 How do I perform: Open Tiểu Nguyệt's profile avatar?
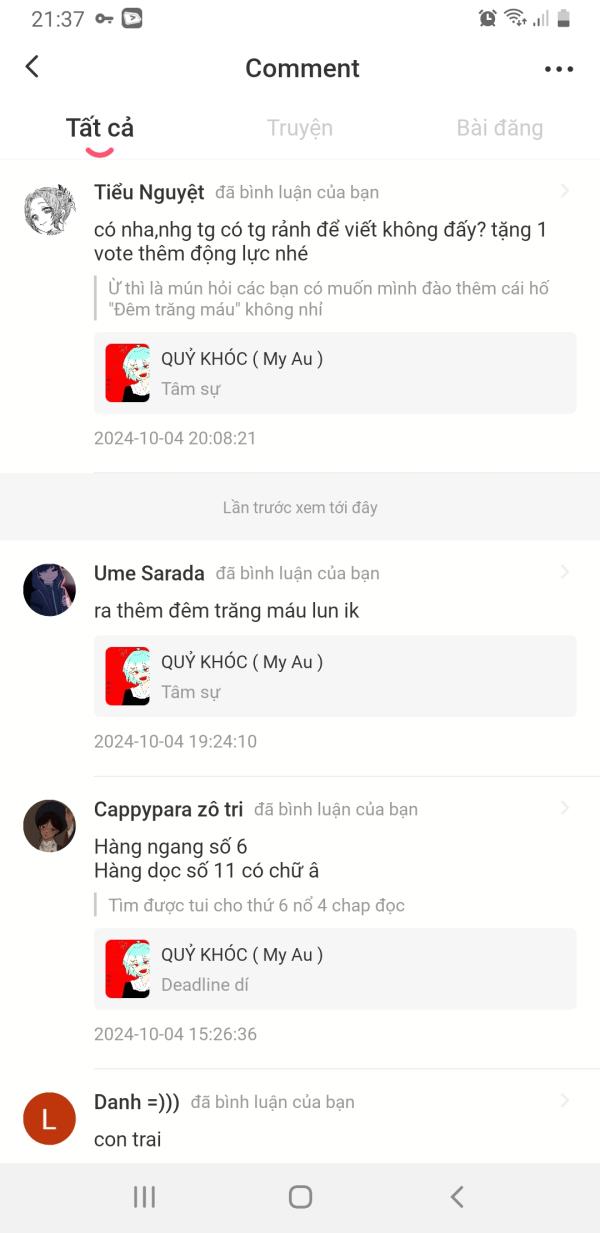[x=49, y=209]
